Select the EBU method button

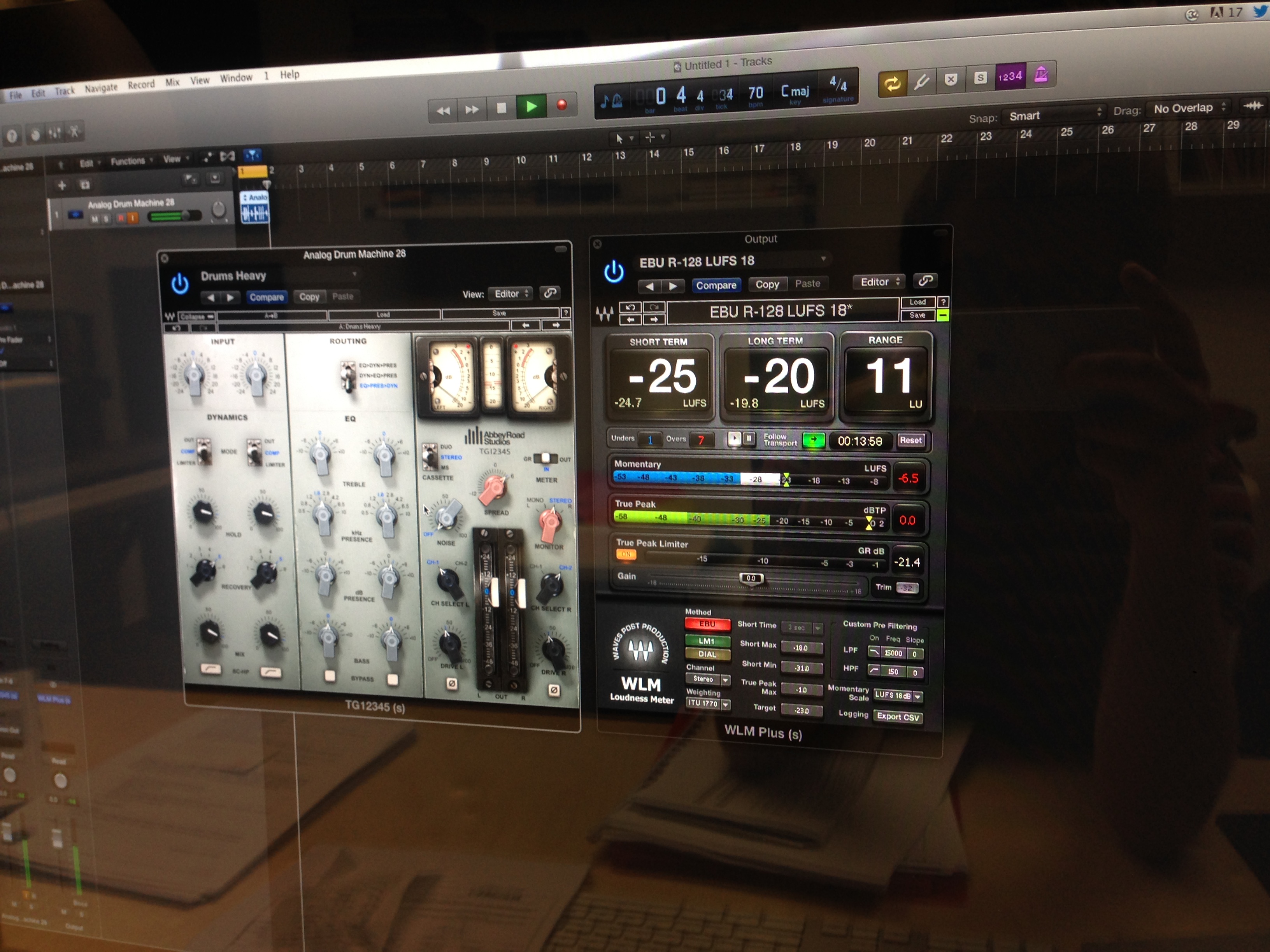707,624
